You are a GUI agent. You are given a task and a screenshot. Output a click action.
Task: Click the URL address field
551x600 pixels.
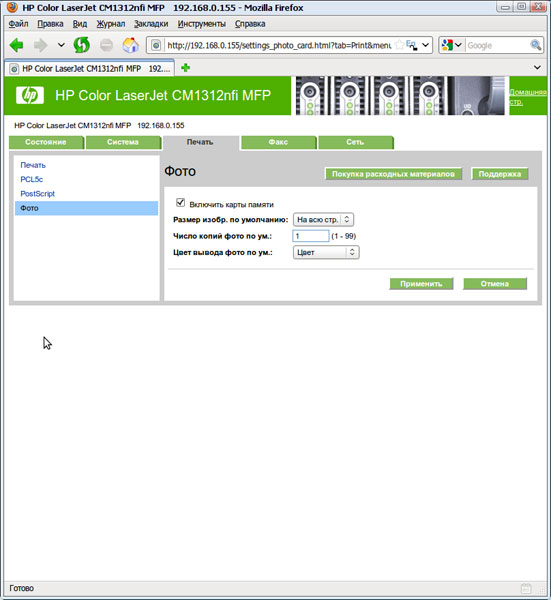279,46
